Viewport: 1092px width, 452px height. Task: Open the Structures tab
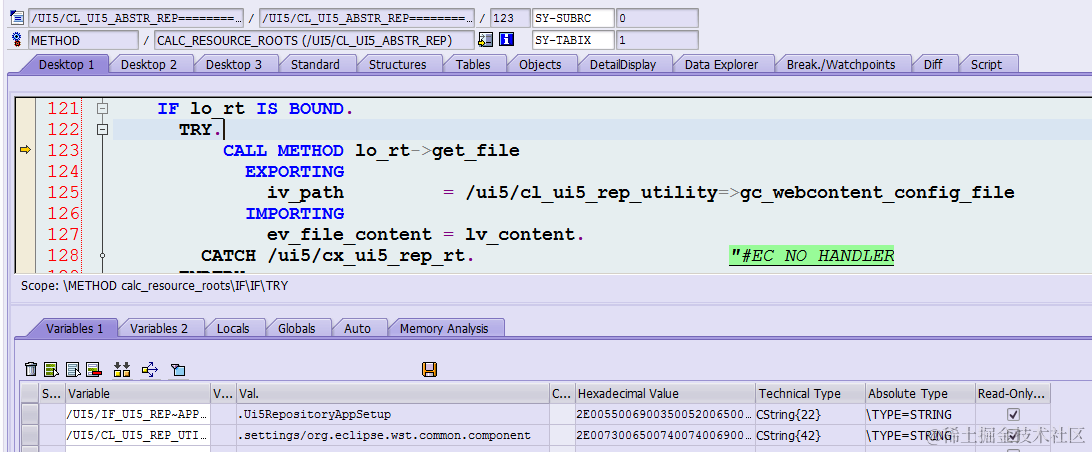(397, 64)
